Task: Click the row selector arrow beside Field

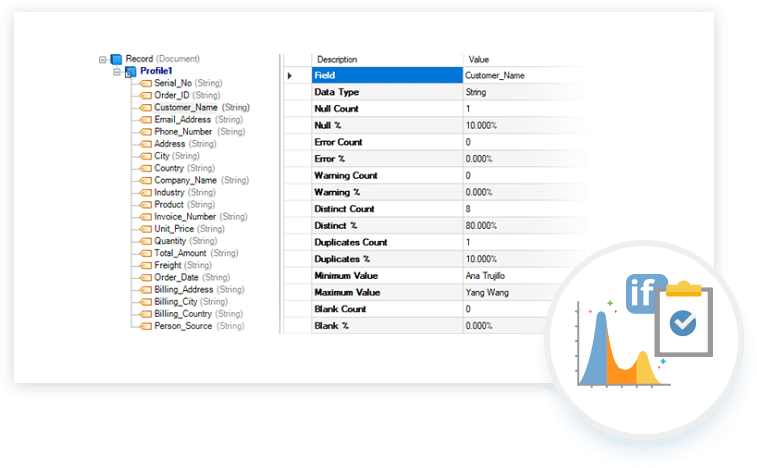Action: [x=291, y=75]
